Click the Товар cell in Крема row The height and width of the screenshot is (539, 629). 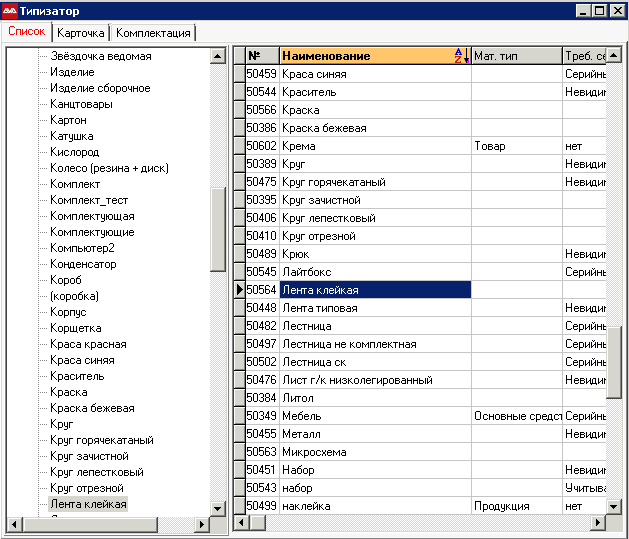point(517,146)
